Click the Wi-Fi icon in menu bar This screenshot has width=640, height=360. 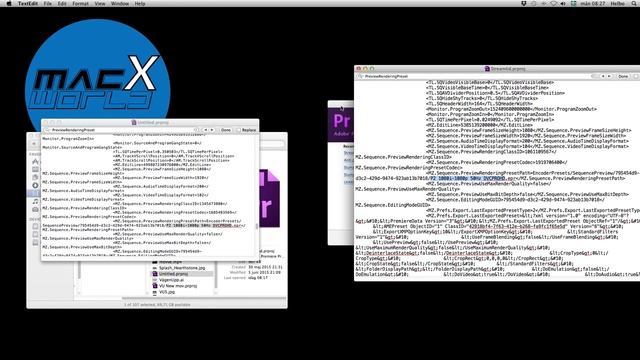(x=553, y=3)
